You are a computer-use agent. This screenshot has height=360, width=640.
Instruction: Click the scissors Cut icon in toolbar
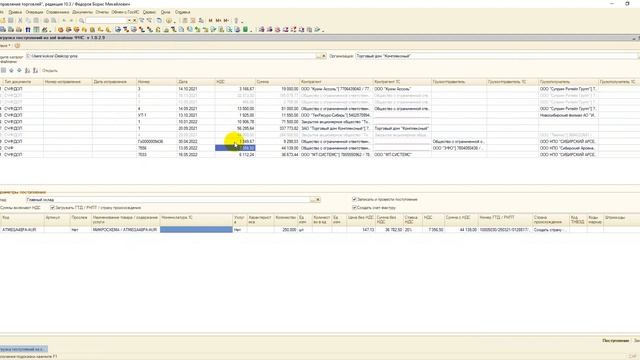click(x=20, y=20)
